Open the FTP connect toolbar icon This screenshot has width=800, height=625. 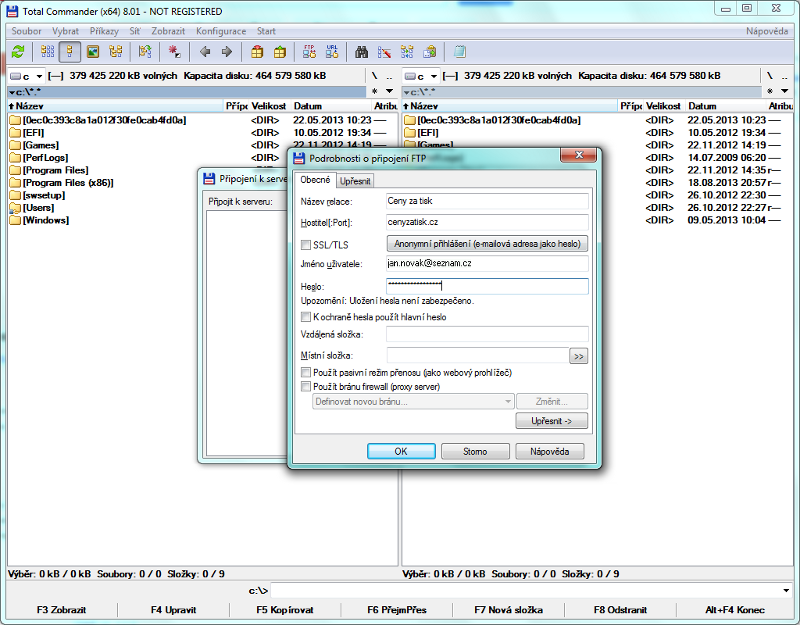coord(309,52)
